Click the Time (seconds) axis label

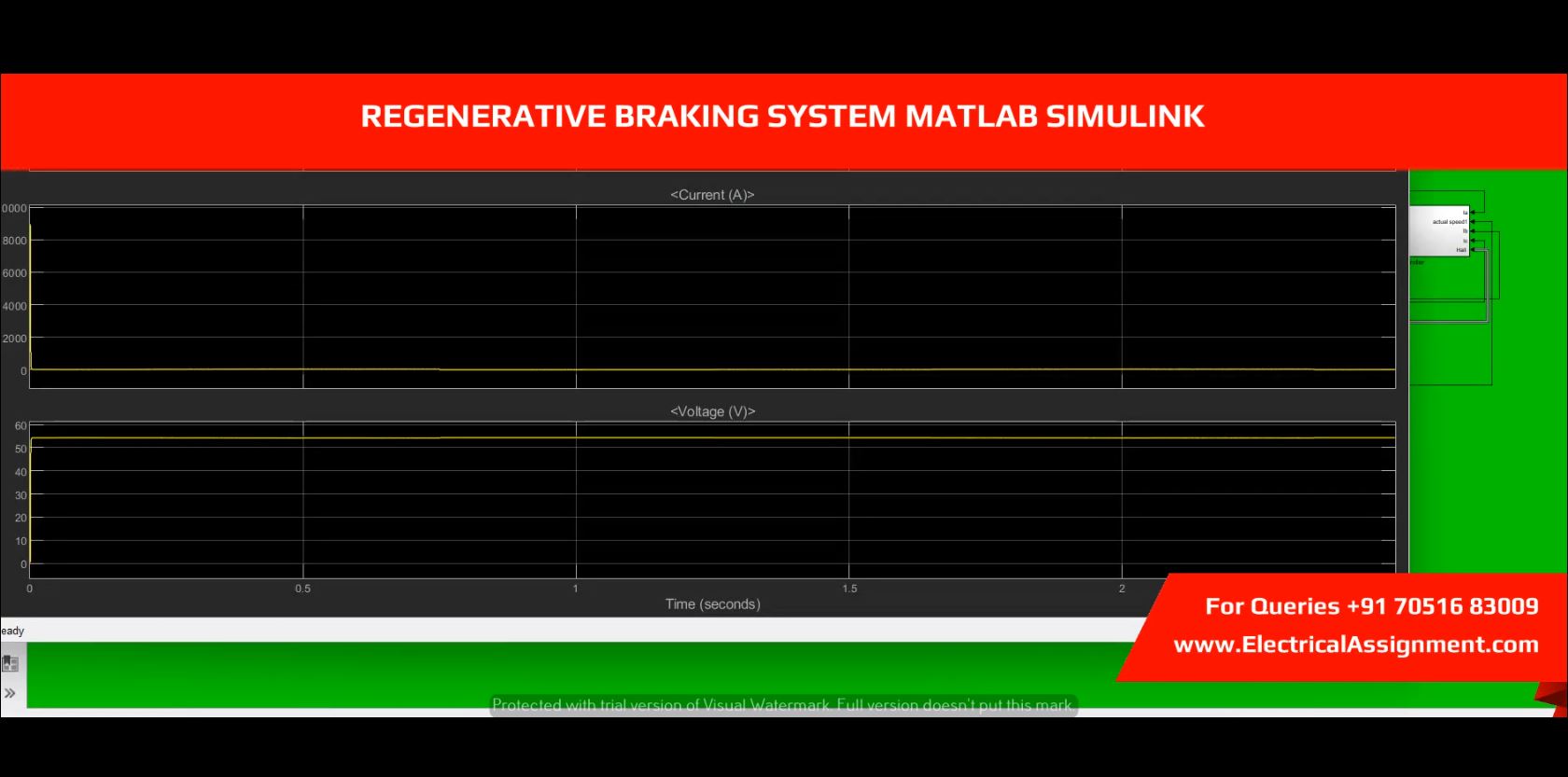pyautogui.click(x=712, y=604)
